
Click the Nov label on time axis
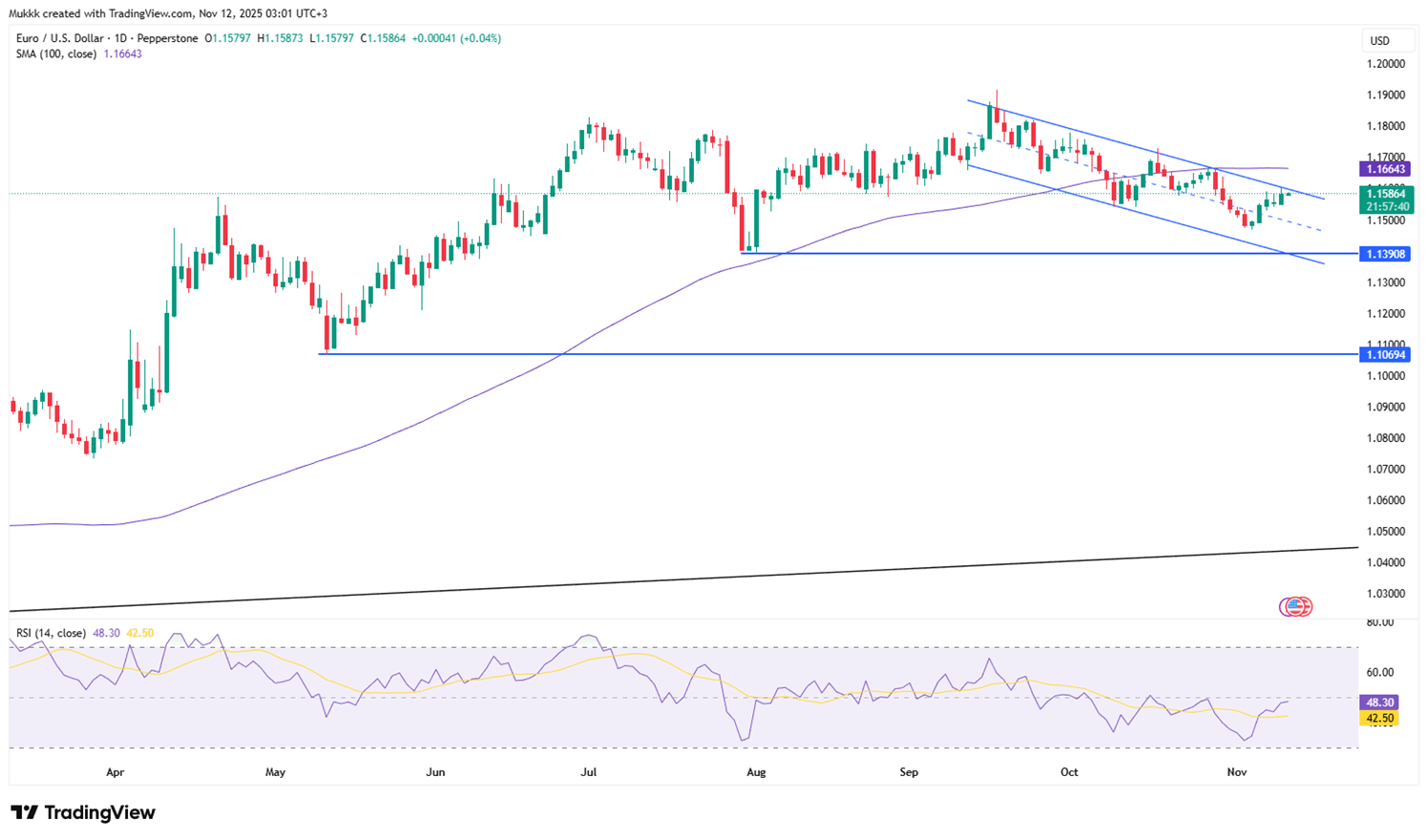pos(1236,771)
